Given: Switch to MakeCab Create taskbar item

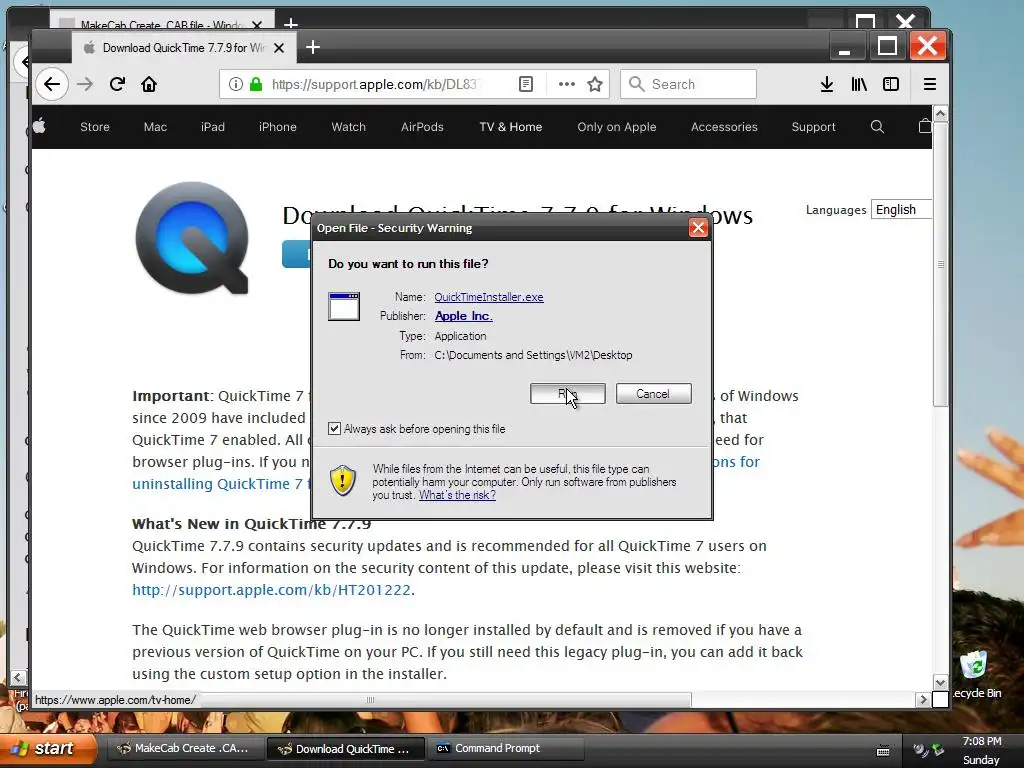Looking at the screenshot, I should tap(184, 748).
